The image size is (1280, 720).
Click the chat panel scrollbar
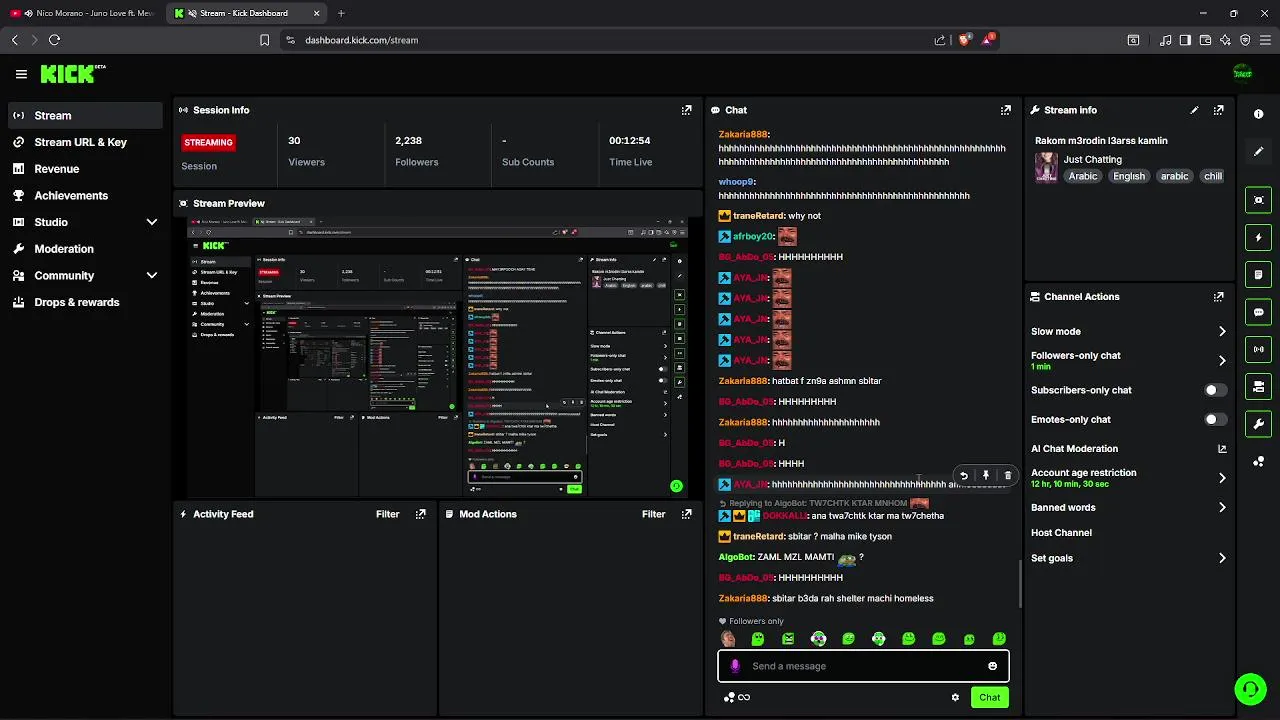click(1020, 583)
